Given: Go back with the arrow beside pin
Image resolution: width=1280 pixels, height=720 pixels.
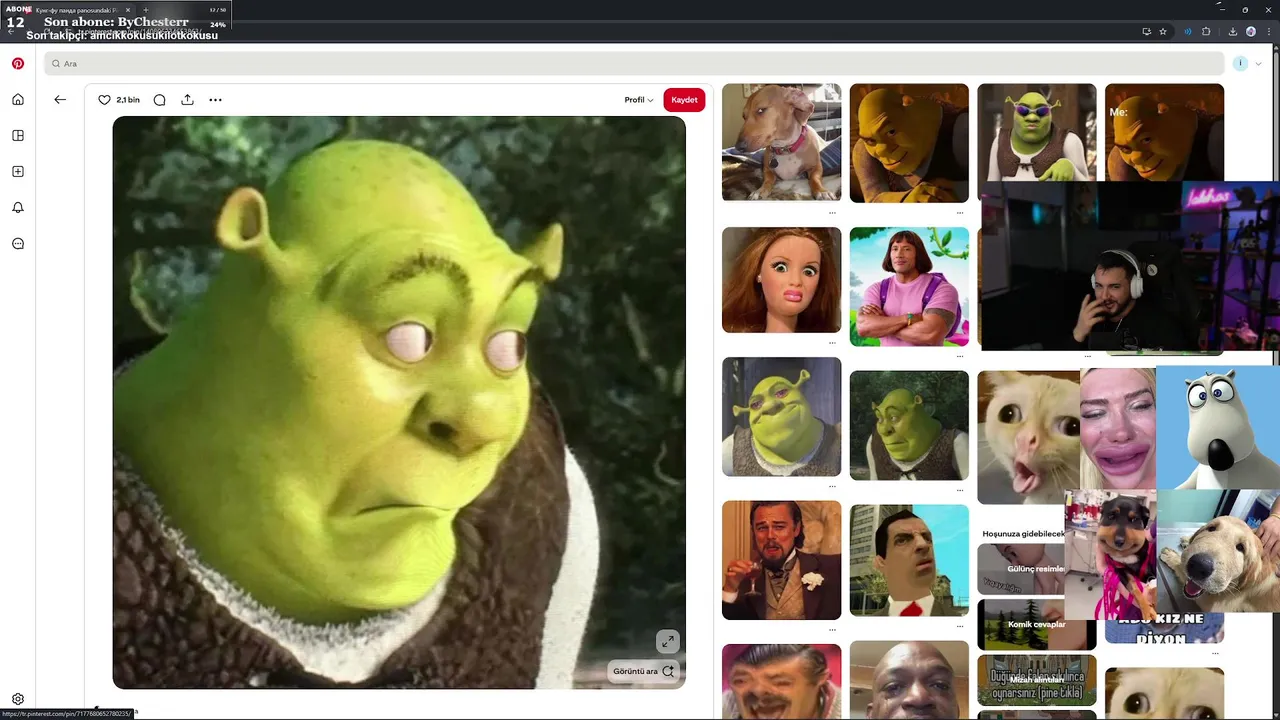Looking at the screenshot, I should 60,99.
